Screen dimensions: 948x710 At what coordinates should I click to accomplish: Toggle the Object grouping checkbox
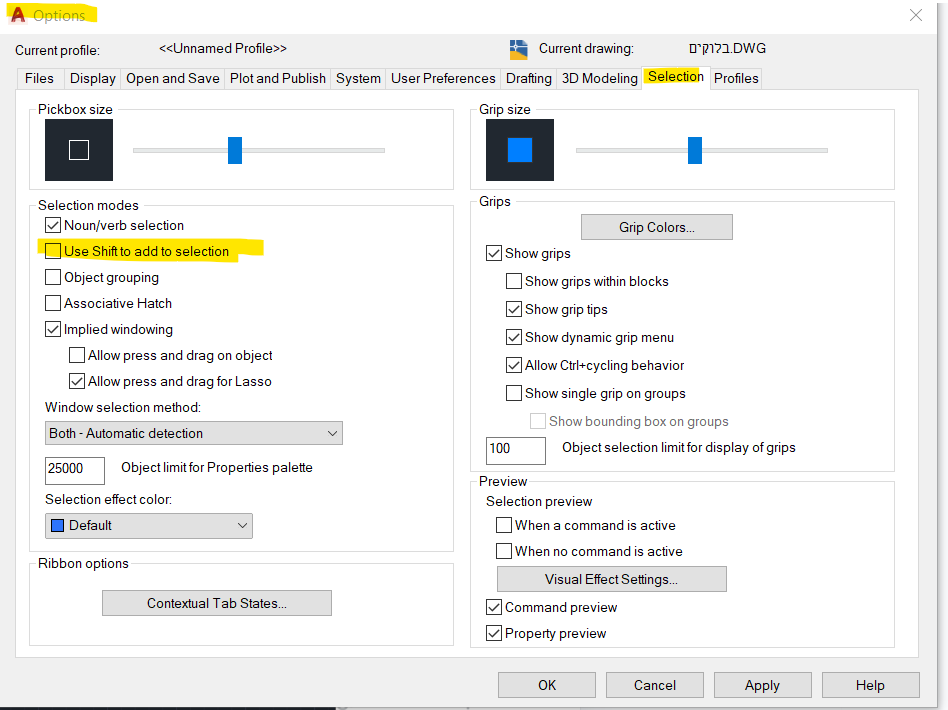(x=54, y=277)
